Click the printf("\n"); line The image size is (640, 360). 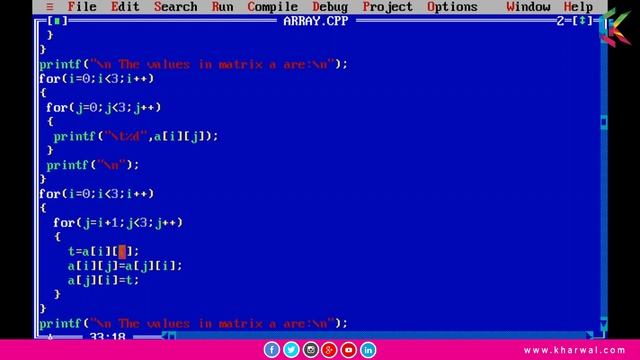coord(93,165)
